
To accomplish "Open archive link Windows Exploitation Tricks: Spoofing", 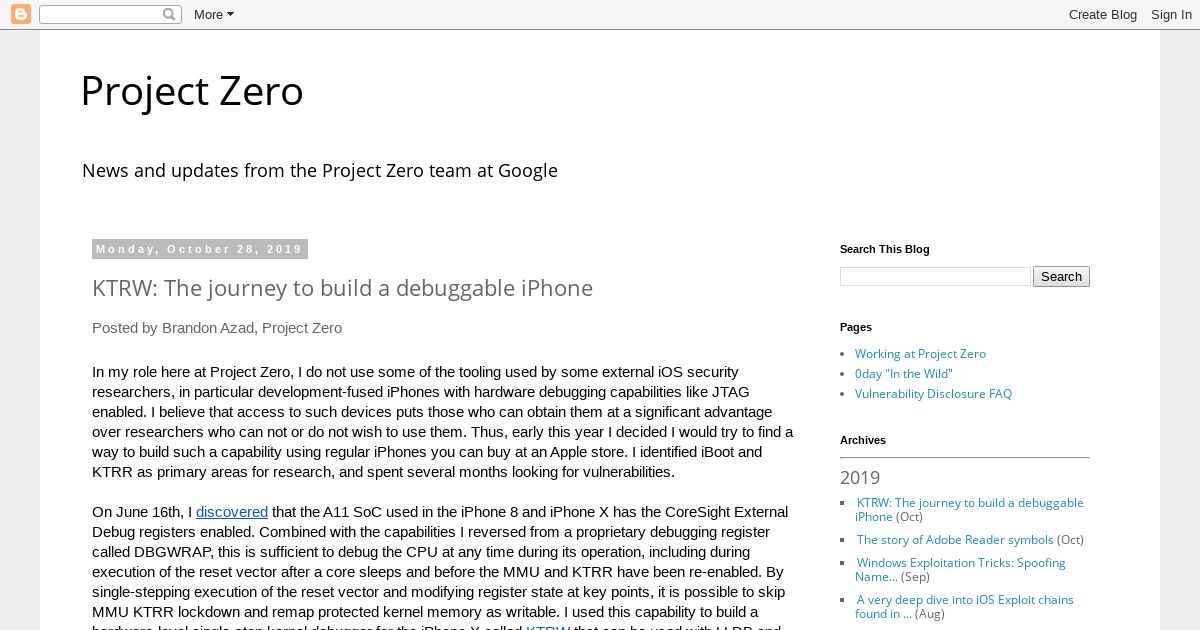I will [x=960, y=569].
